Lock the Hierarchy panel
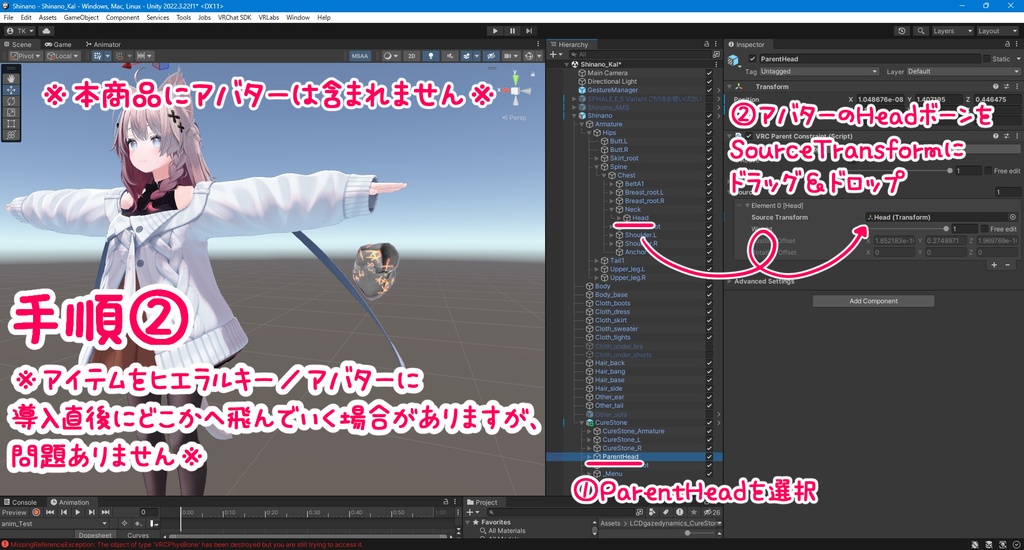The height and width of the screenshot is (550, 1024). 707,44
